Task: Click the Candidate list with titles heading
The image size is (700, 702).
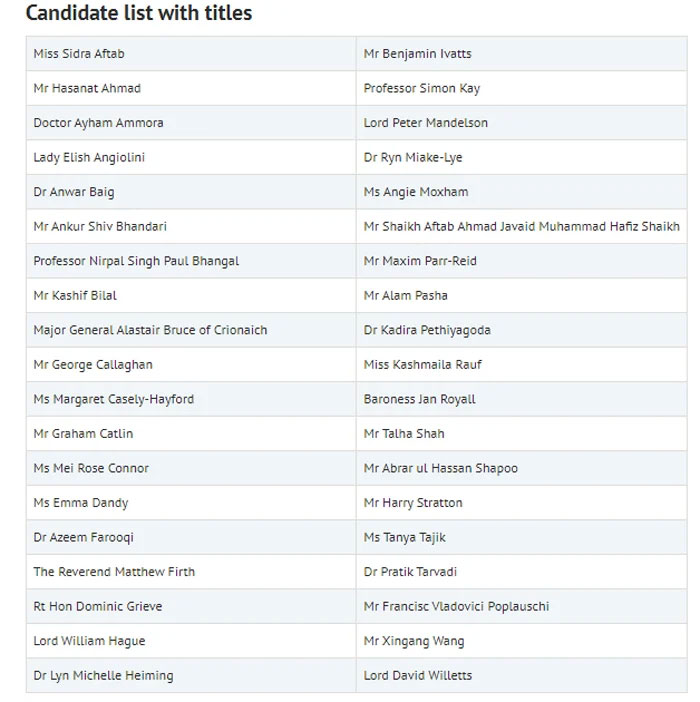Action: pos(139,13)
